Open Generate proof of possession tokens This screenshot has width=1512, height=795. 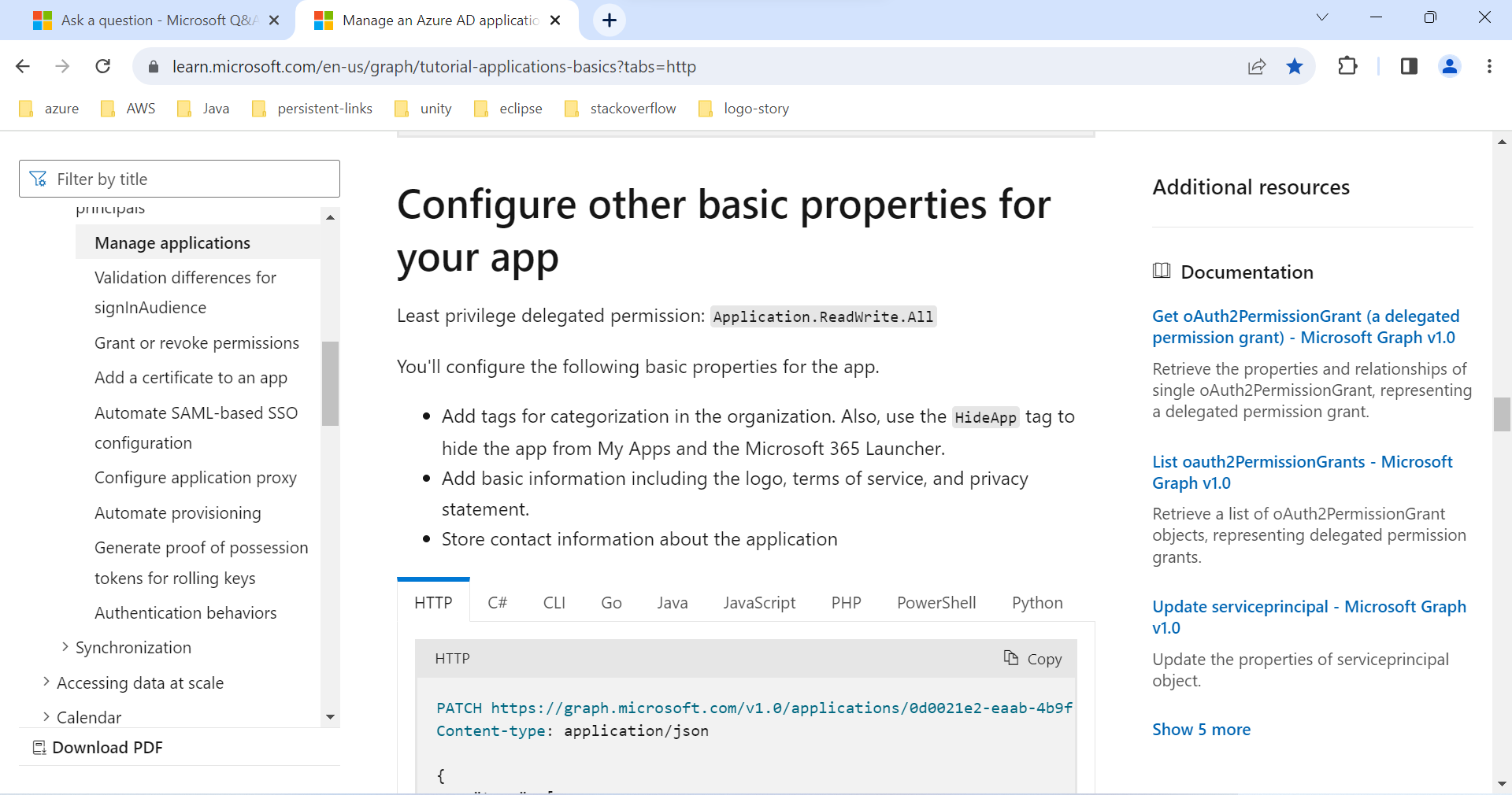click(201, 563)
